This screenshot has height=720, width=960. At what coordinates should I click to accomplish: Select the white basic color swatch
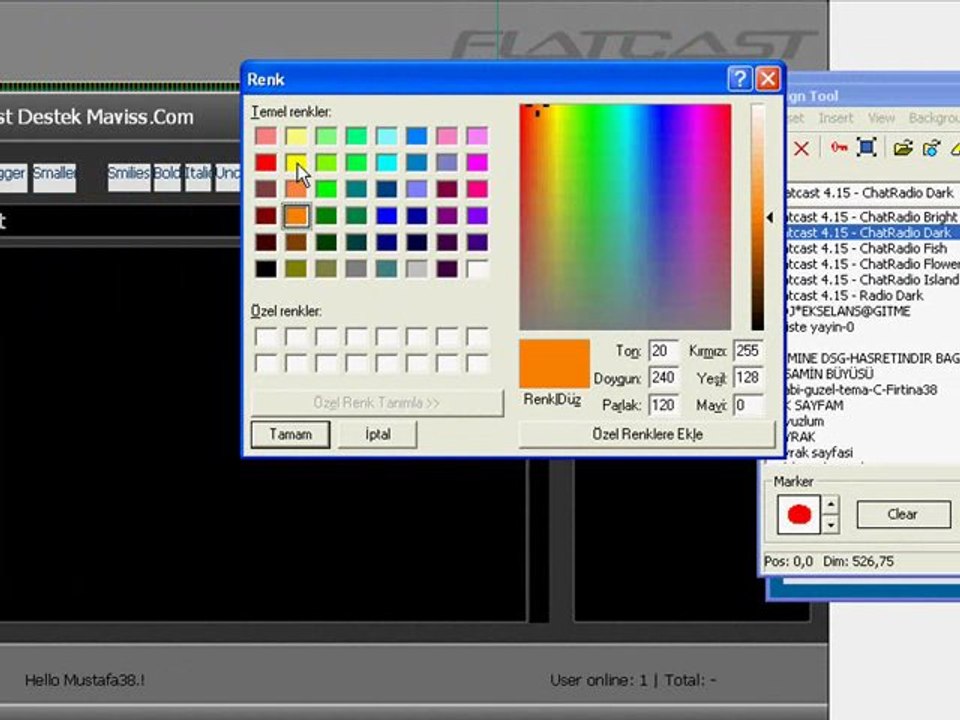point(477,269)
